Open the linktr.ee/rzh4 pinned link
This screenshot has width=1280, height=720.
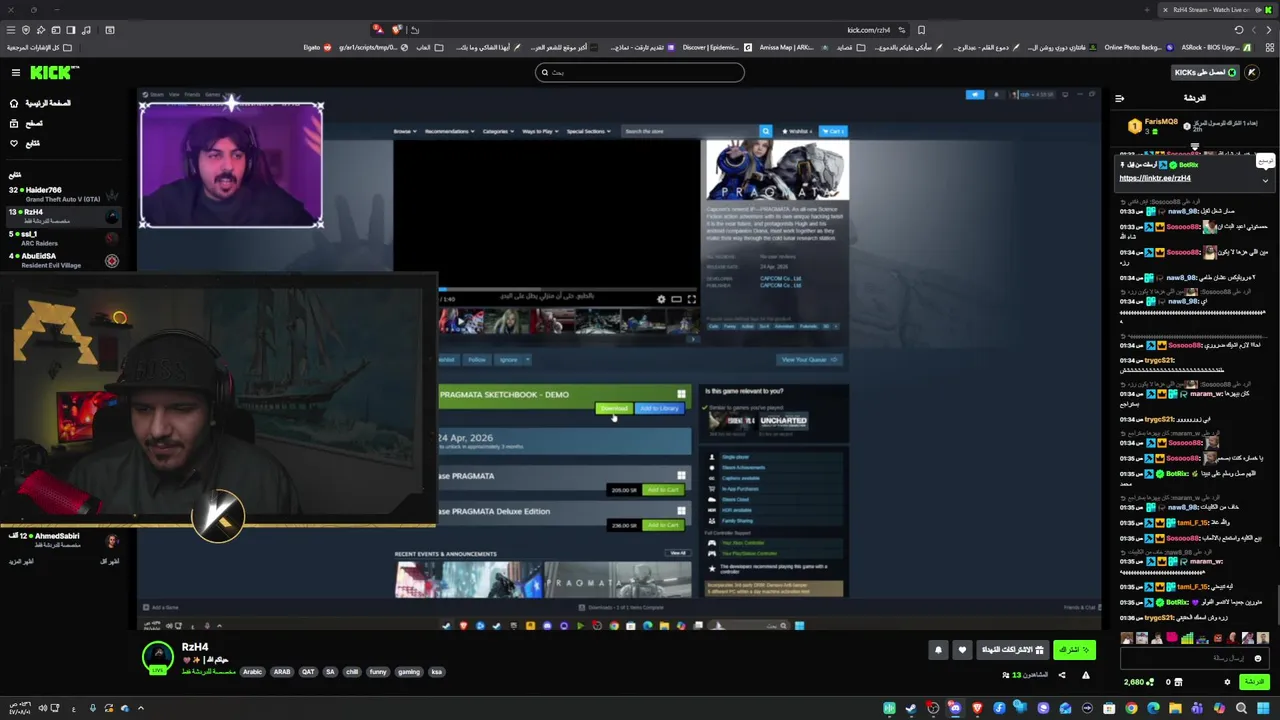coord(1155,178)
